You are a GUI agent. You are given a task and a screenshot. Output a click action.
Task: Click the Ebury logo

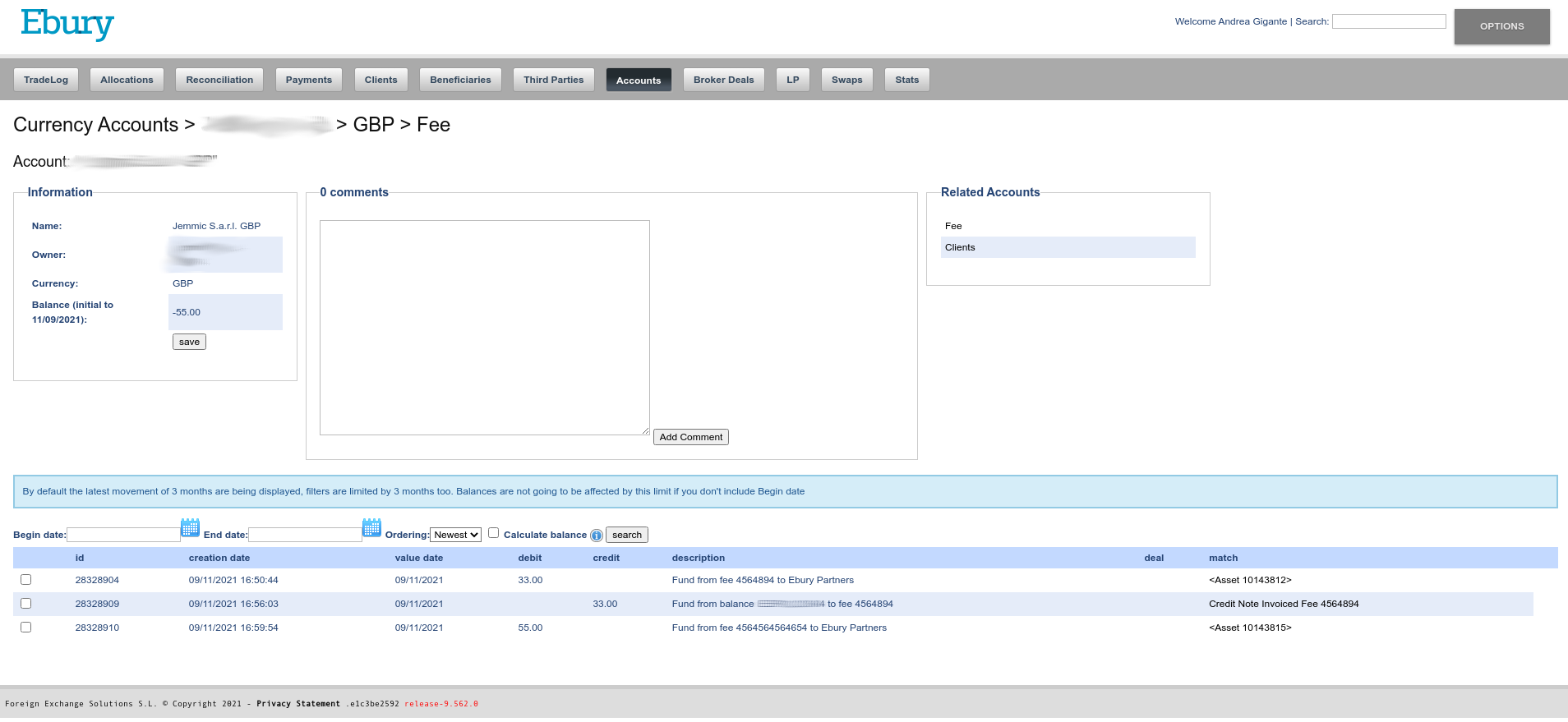[x=67, y=24]
